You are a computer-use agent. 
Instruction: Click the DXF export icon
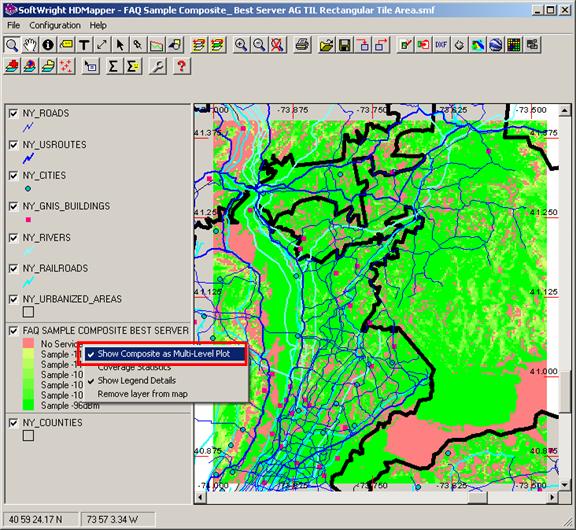[x=441, y=45]
